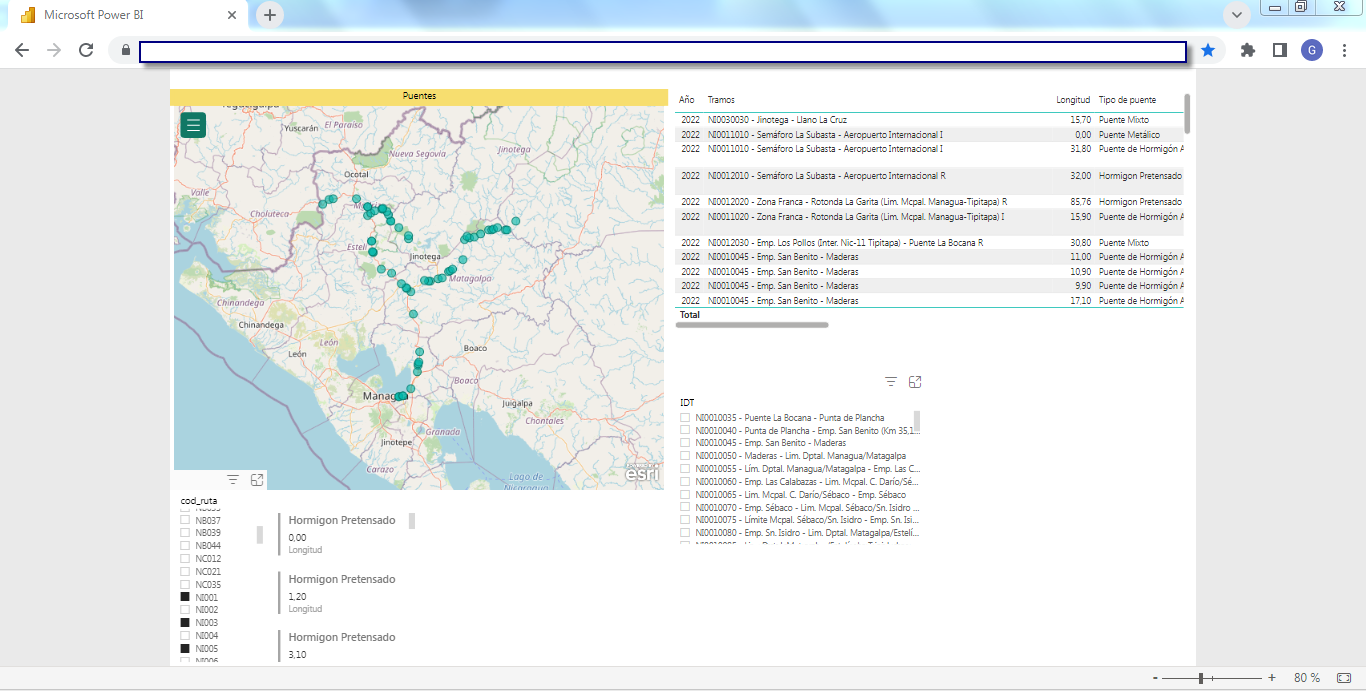This screenshot has height=691, width=1366.
Task: Open the browser extensions puzzle icon
Action: coord(1247,50)
